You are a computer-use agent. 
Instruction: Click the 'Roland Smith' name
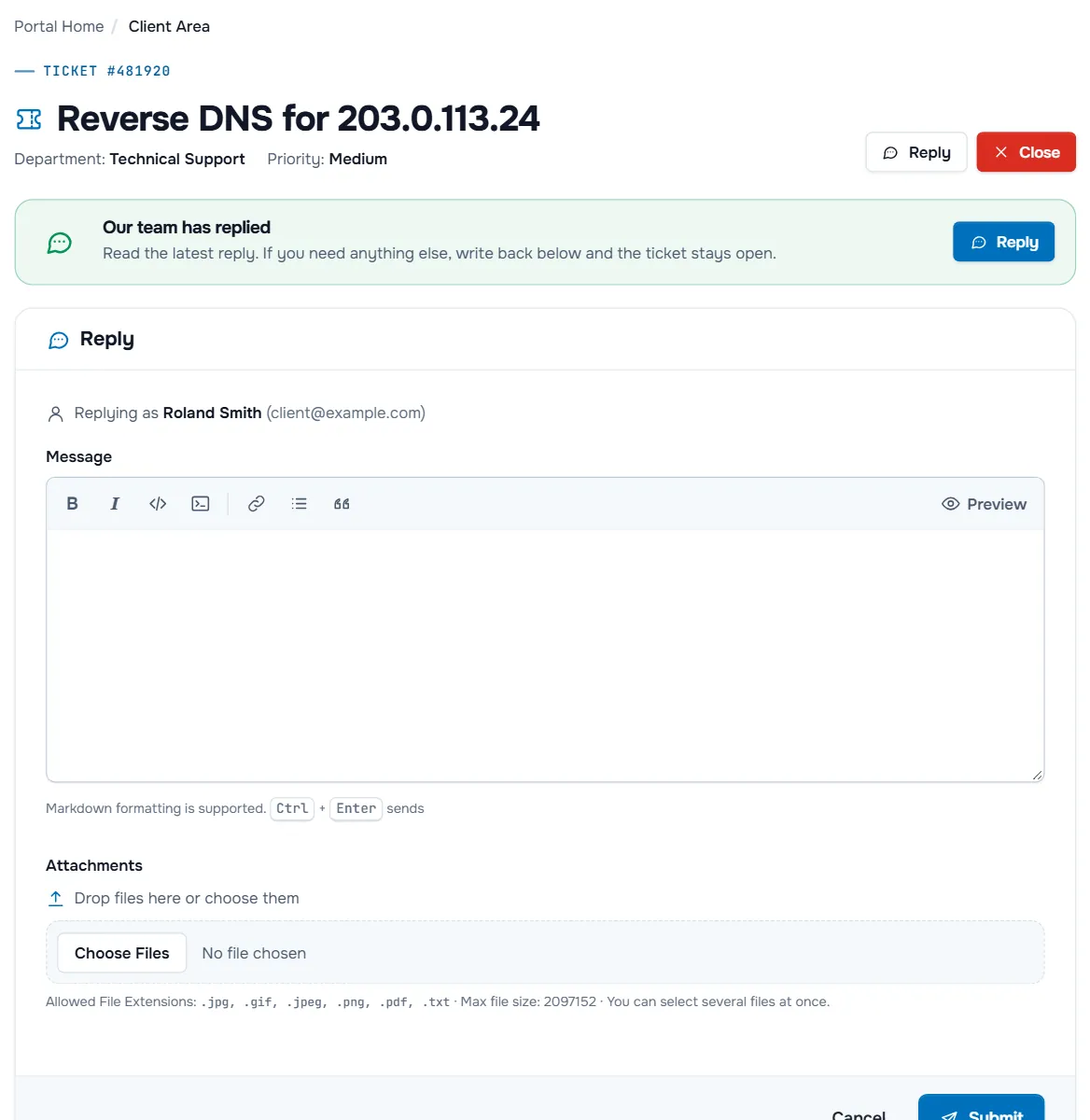pyautogui.click(x=212, y=413)
